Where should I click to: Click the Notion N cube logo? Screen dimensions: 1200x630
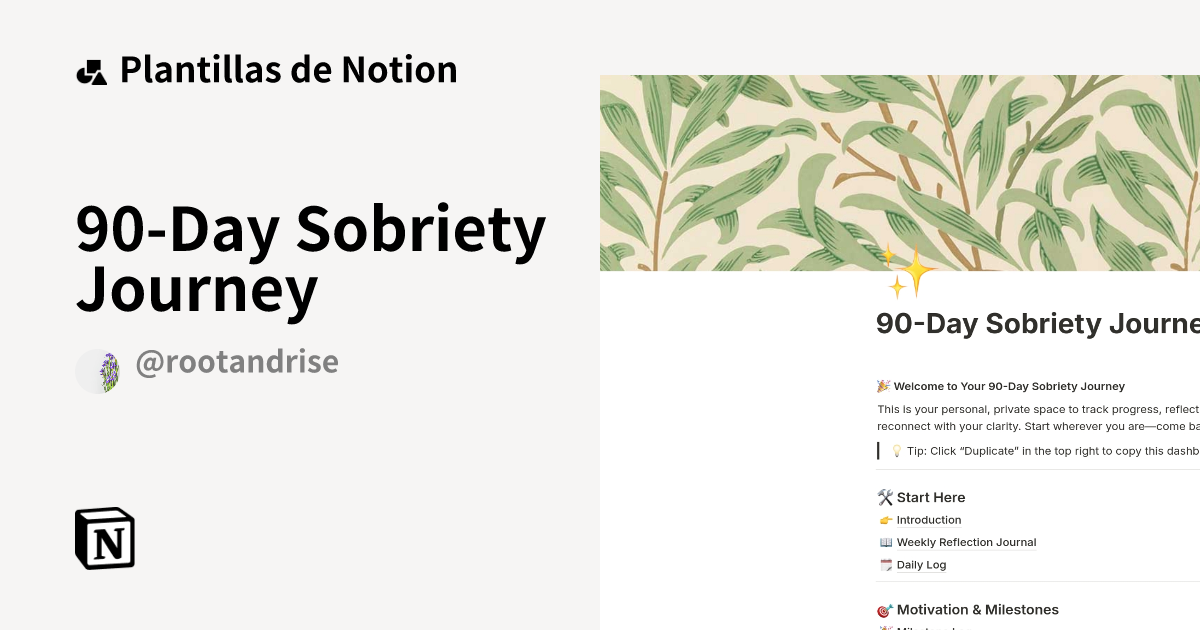coord(105,538)
